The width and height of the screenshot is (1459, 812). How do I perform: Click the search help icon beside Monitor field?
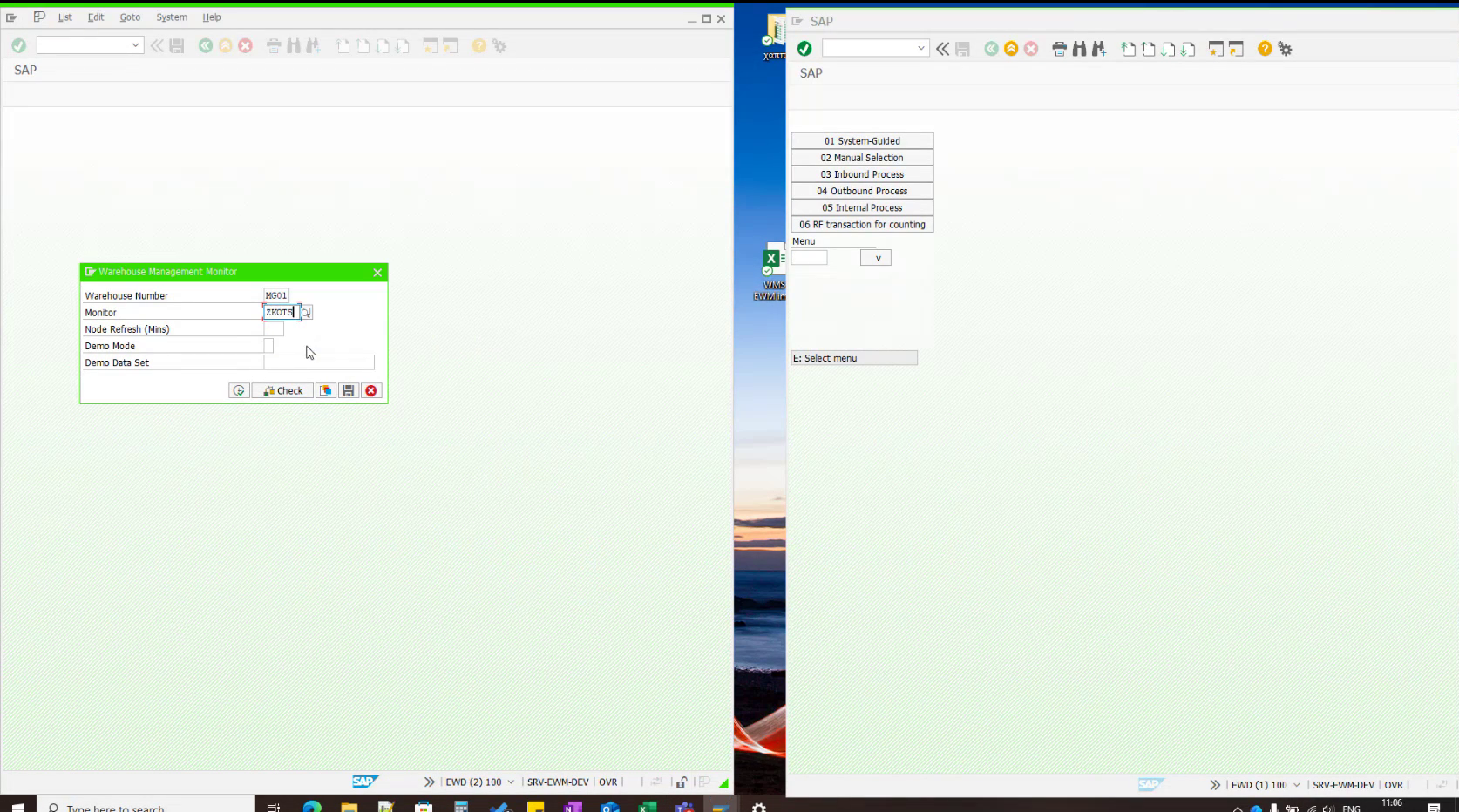[305, 312]
